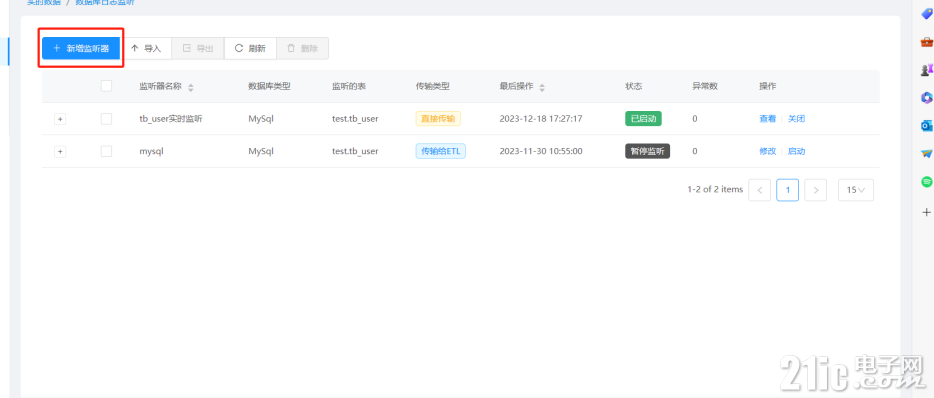Open the Microsoft 365 sidebar icon
This screenshot has width=934, height=398.
tap(926, 98)
